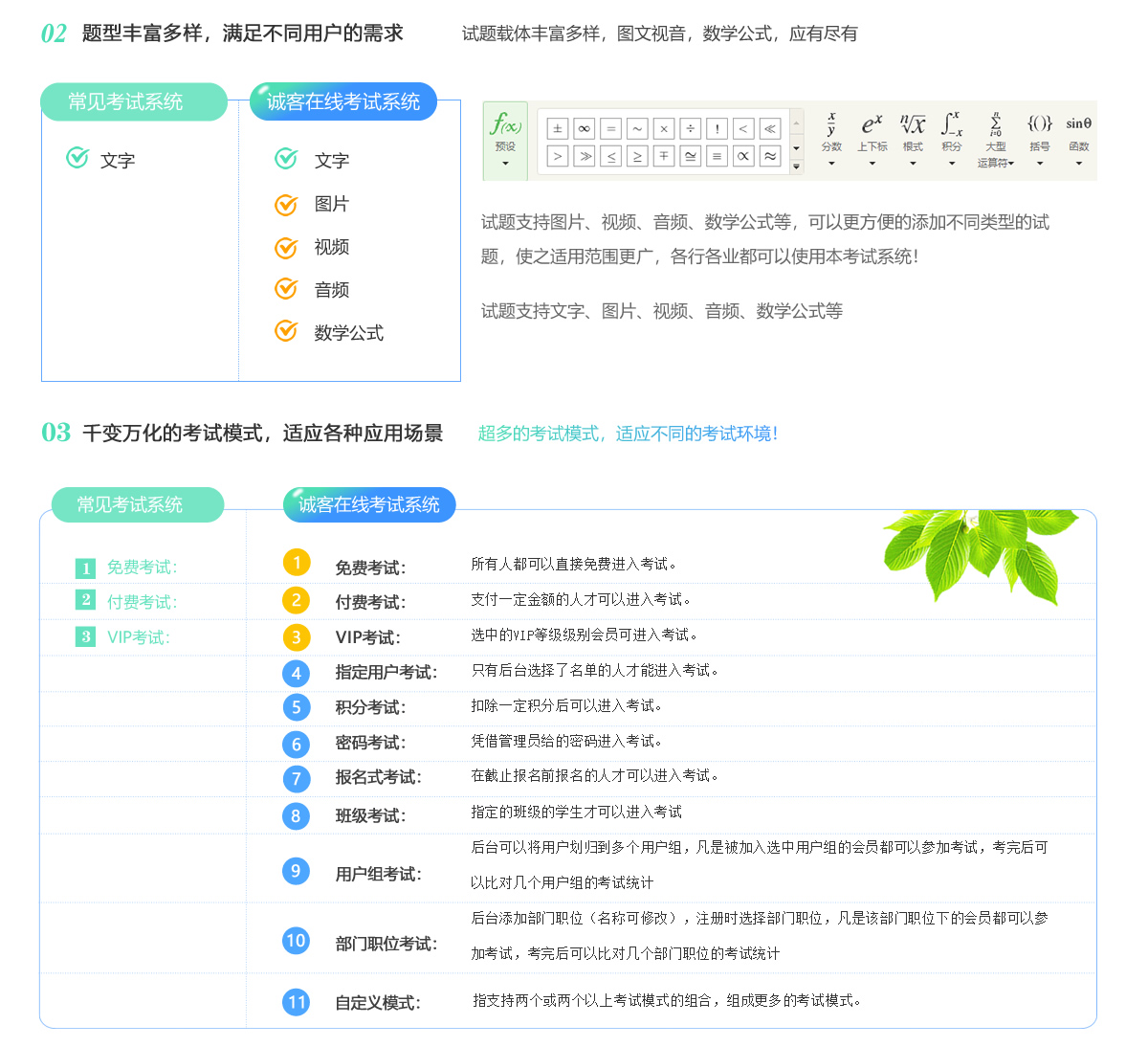This screenshot has width=1148, height=1047.
Task: Click the description 选中的VIP等级级别会员可进入考试。
Action: coord(585,635)
